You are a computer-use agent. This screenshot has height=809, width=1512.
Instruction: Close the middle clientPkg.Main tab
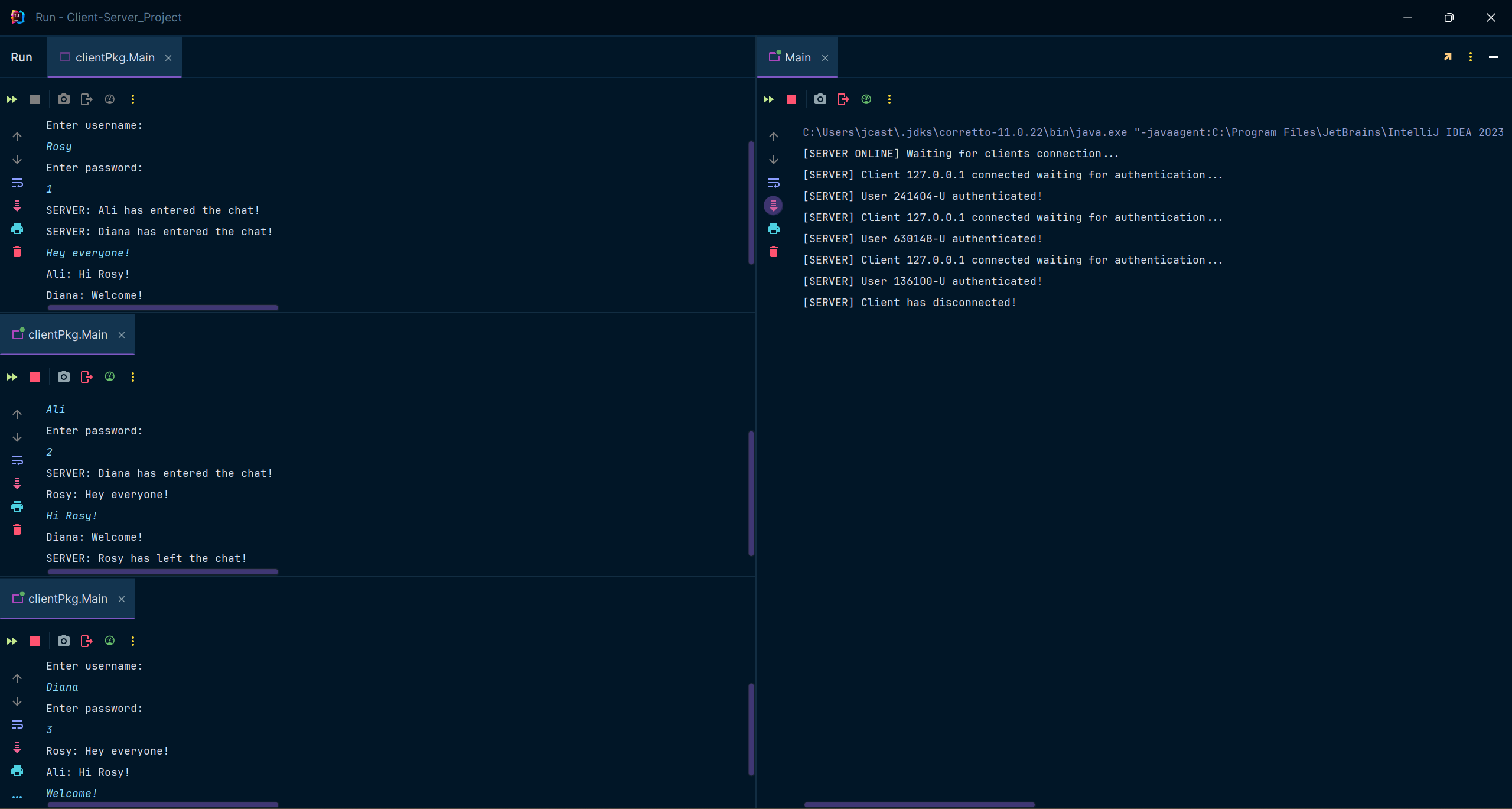click(x=122, y=335)
